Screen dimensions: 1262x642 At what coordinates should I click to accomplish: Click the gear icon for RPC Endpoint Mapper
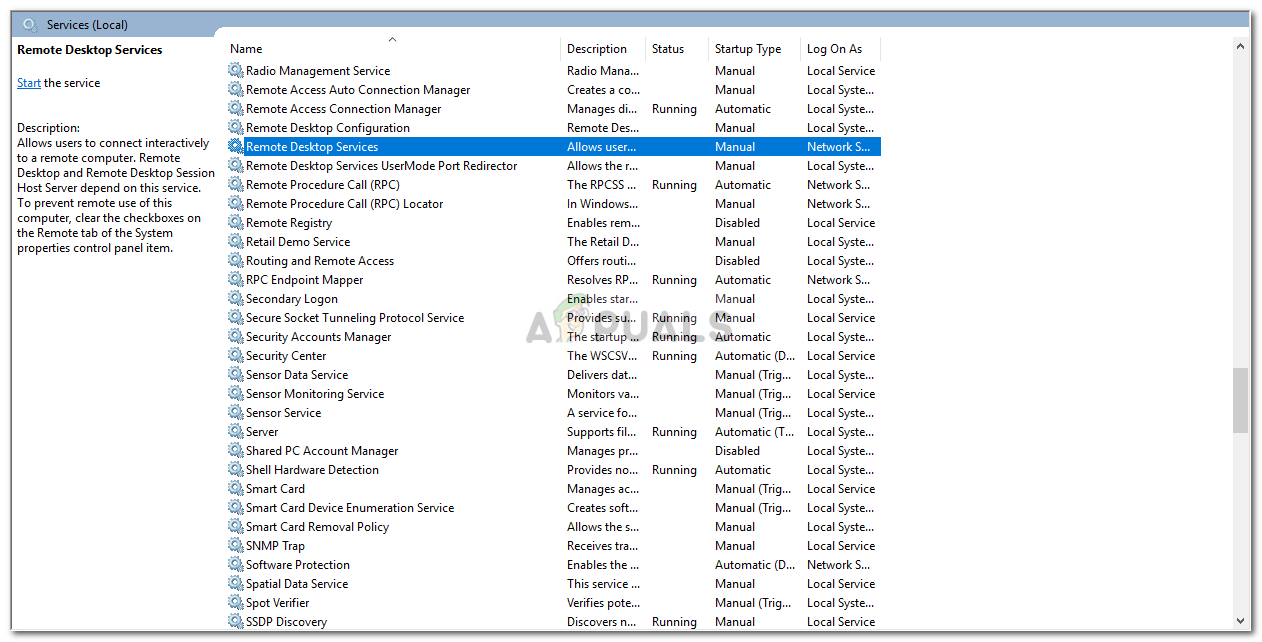click(x=235, y=280)
